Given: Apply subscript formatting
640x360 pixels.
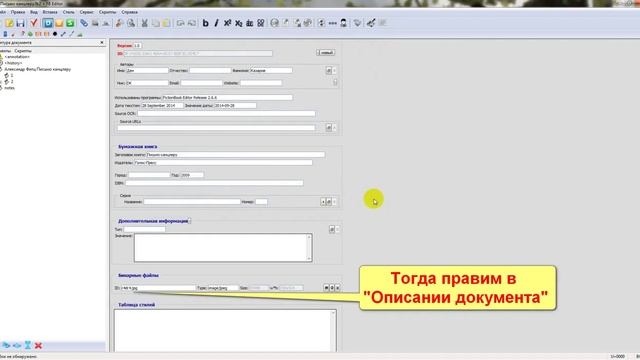Looking at the screenshot, I should click(x=238, y=23).
